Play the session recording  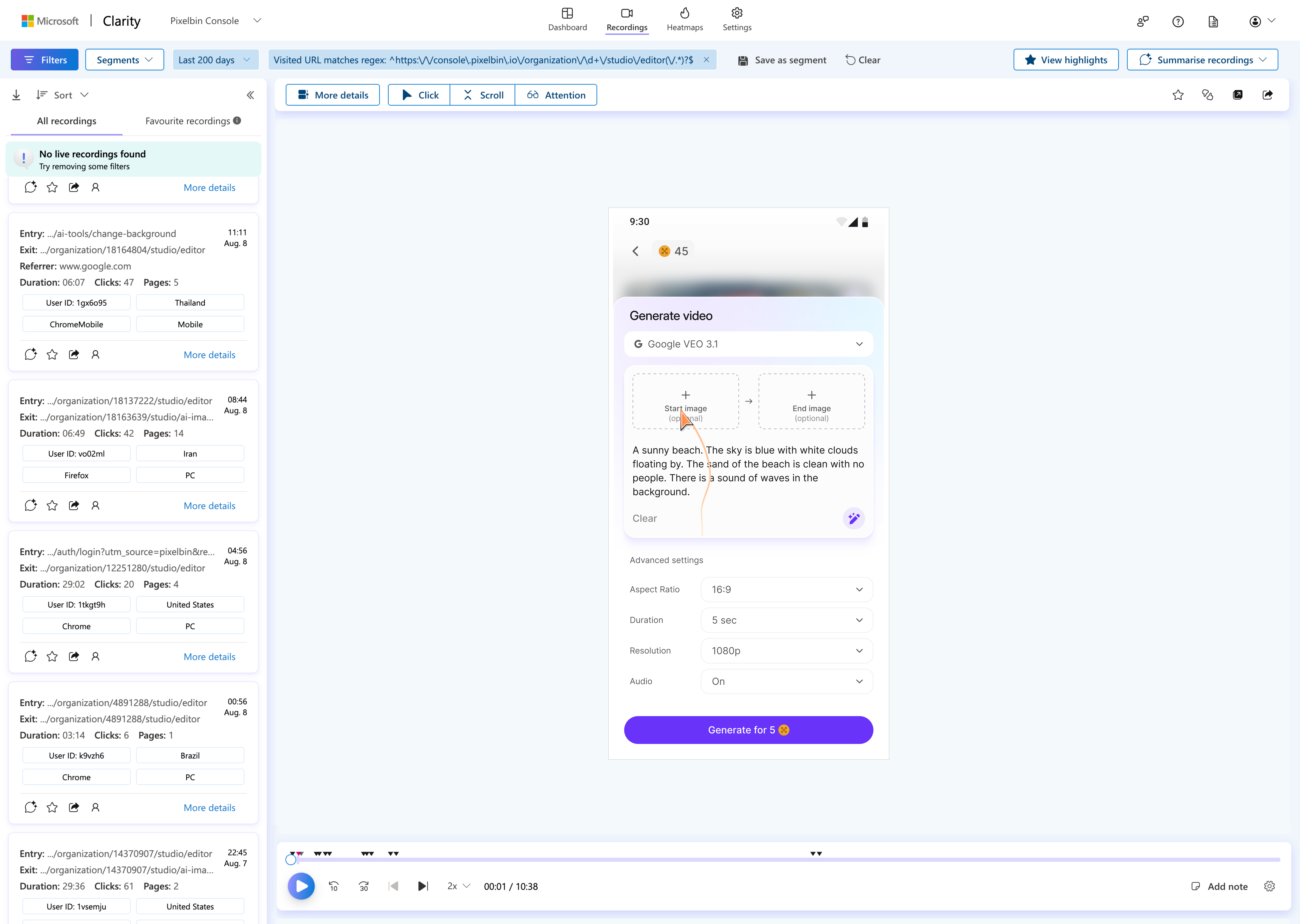click(301, 886)
